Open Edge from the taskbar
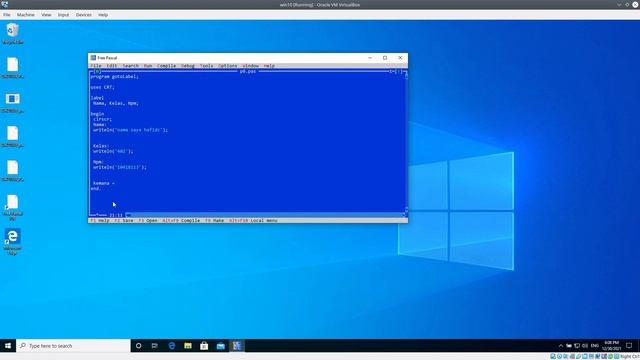This screenshot has width=640, height=360. point(171,346)
